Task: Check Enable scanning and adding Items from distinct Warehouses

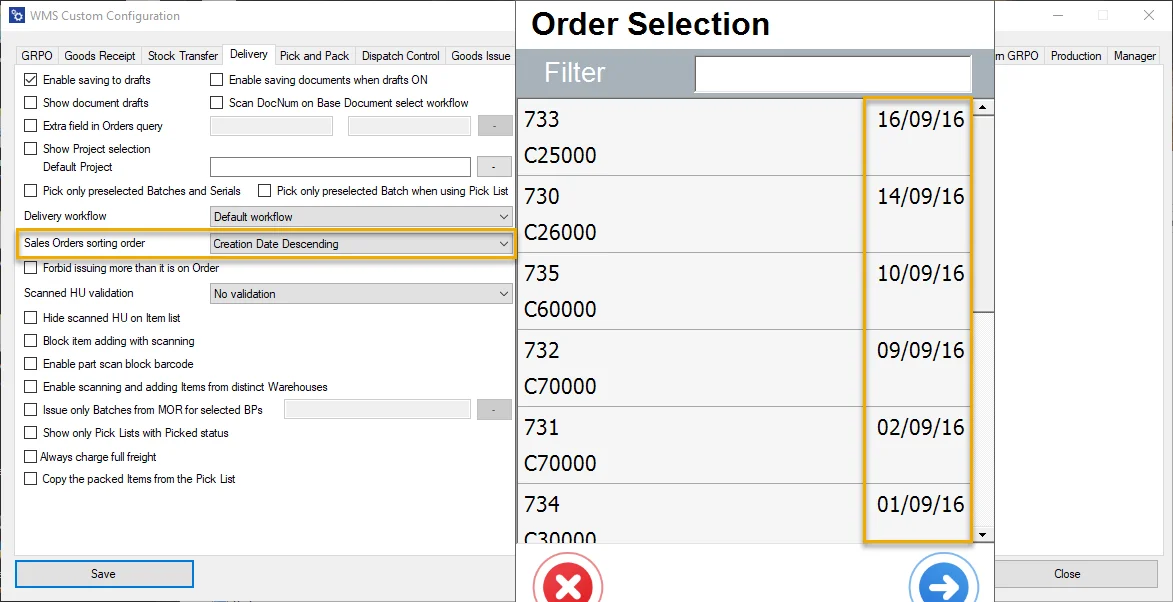Action: pos(31,387)
